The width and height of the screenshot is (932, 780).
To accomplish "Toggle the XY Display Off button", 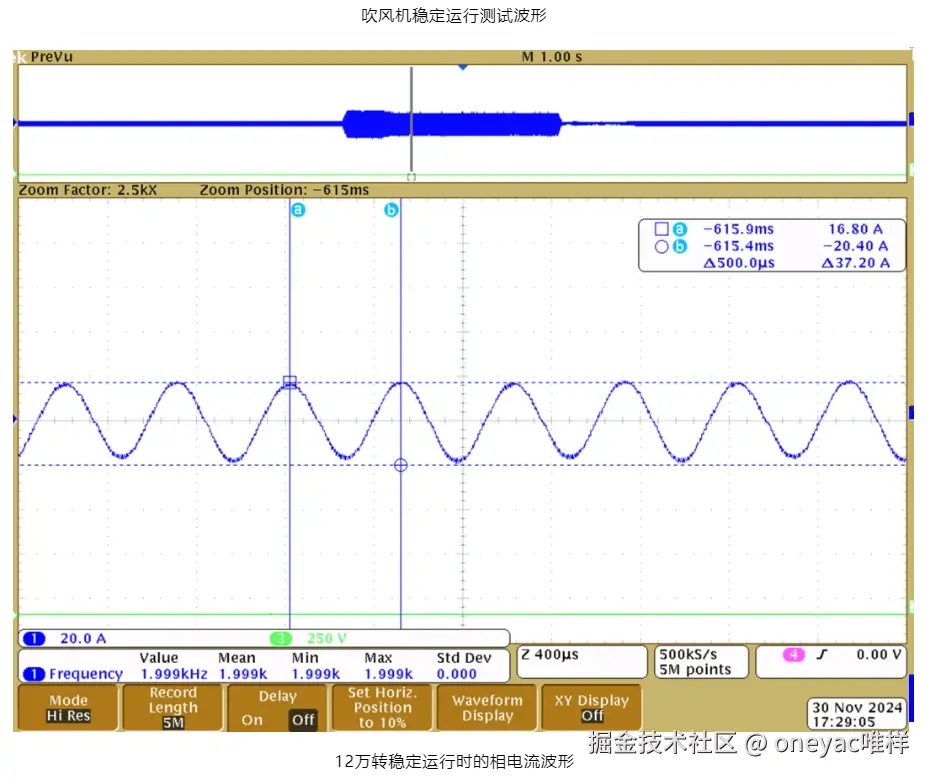I will 591,707.
